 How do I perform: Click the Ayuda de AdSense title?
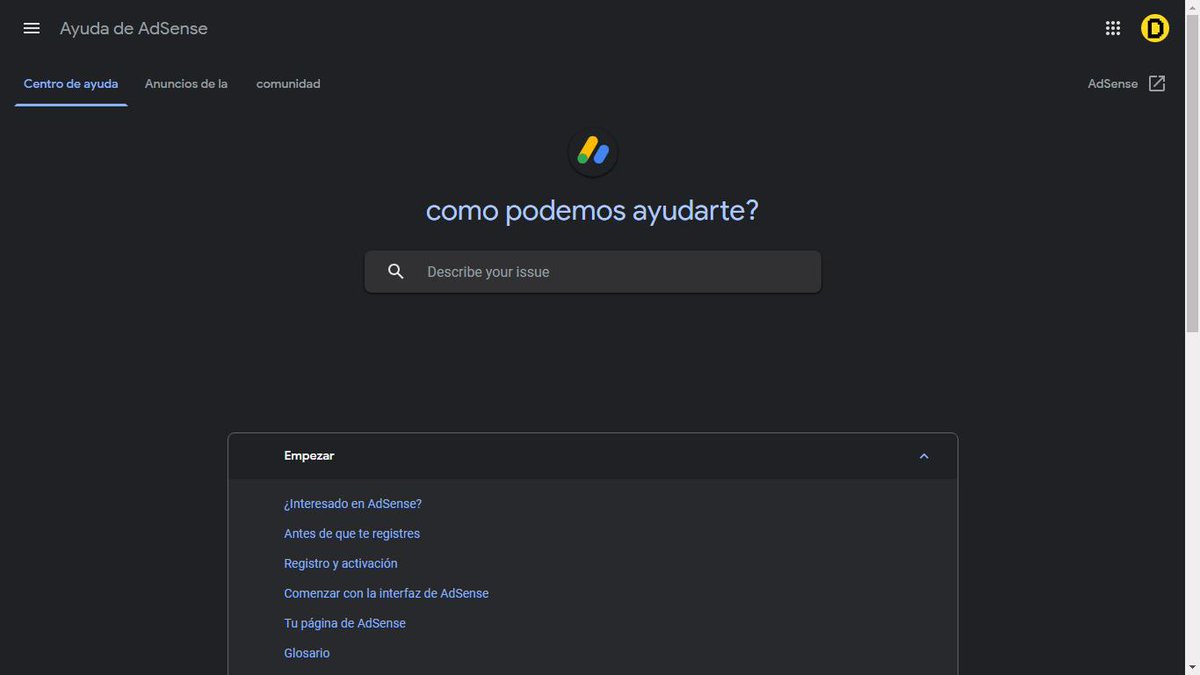(x=134, y=28)
